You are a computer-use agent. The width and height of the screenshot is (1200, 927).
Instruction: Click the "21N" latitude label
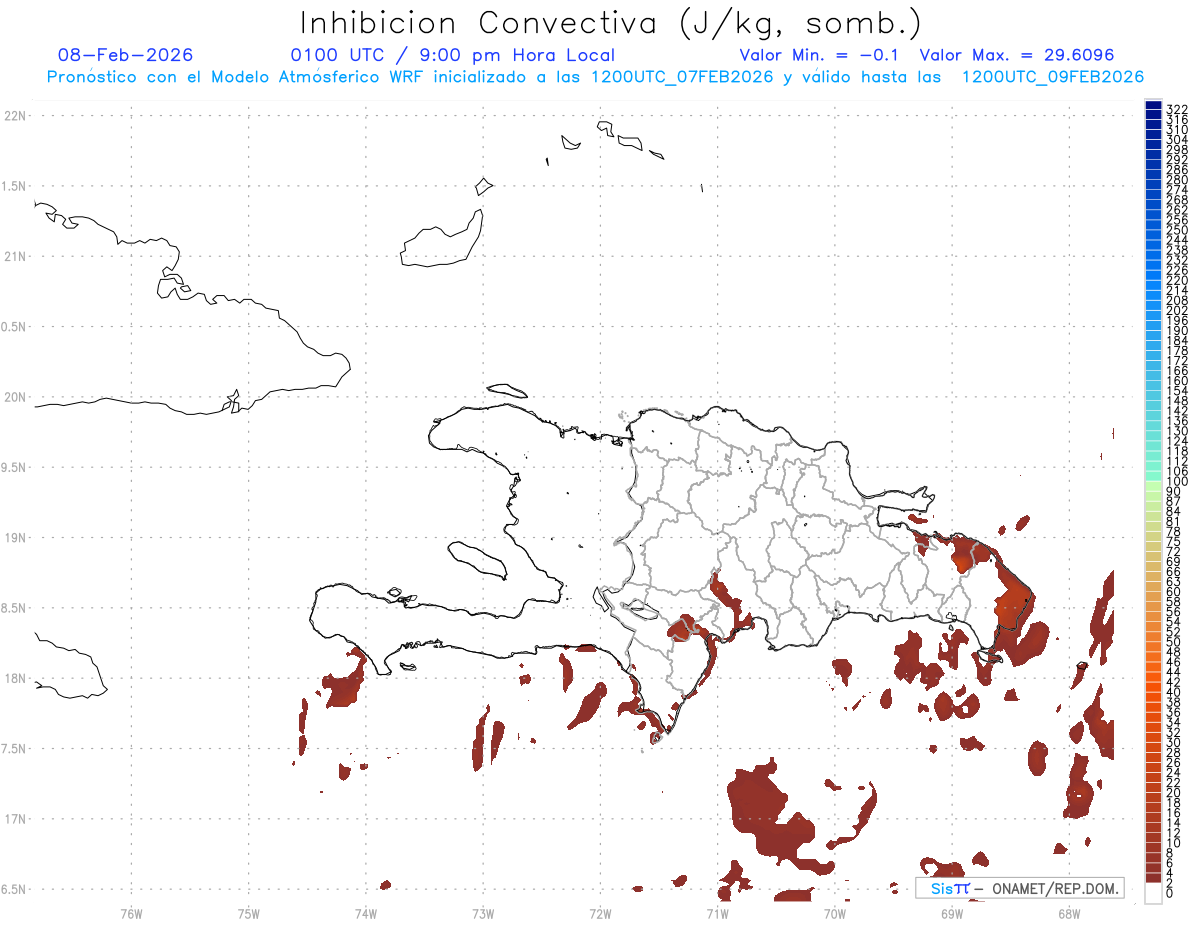click(x=14, y=257)
